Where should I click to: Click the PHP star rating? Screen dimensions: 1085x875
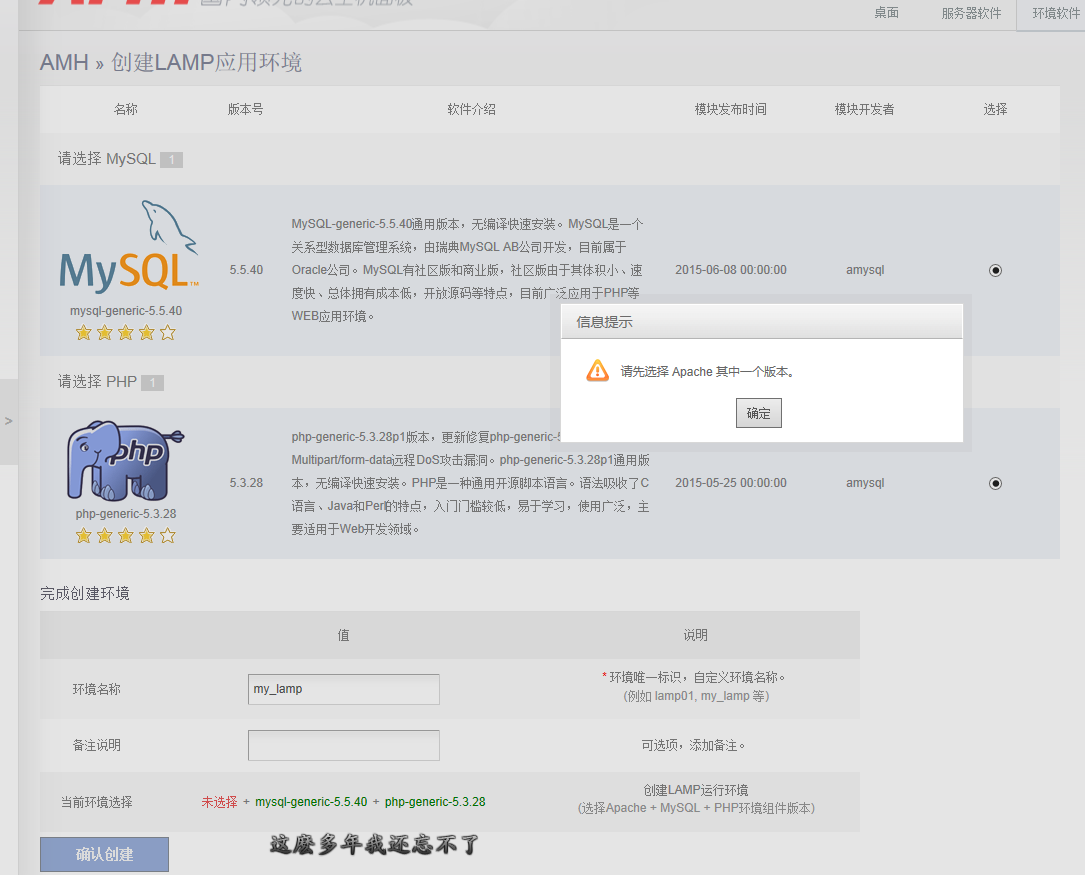126,536
